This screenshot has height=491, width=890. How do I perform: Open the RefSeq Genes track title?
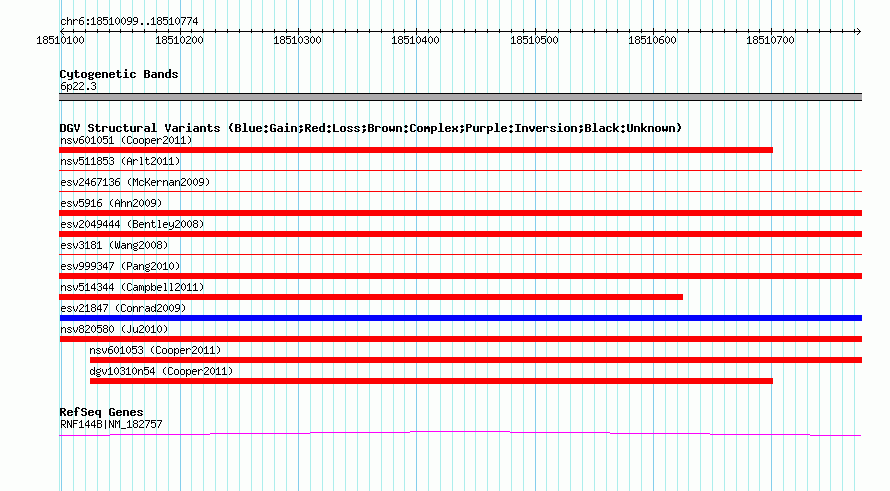(x=101, y=412)
